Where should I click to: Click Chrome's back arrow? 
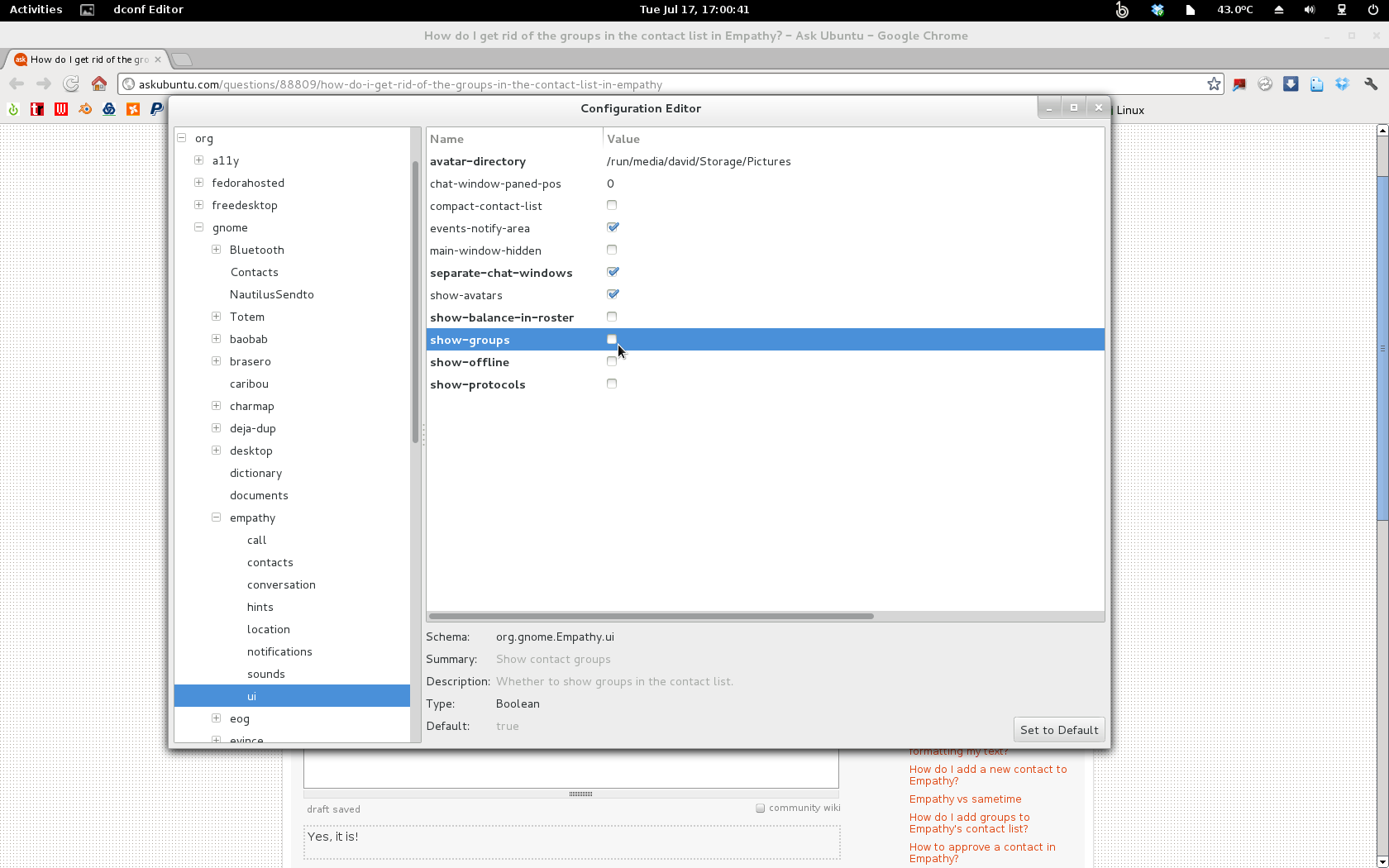17,83
